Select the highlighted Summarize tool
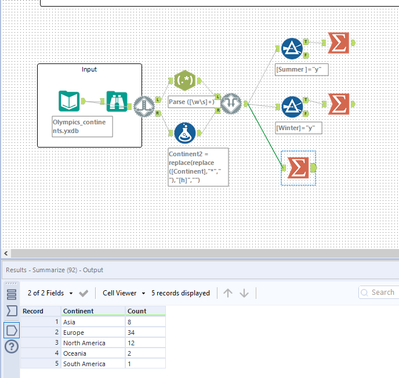Viewport: 399px width, 378px height. [x=298, y=168]
